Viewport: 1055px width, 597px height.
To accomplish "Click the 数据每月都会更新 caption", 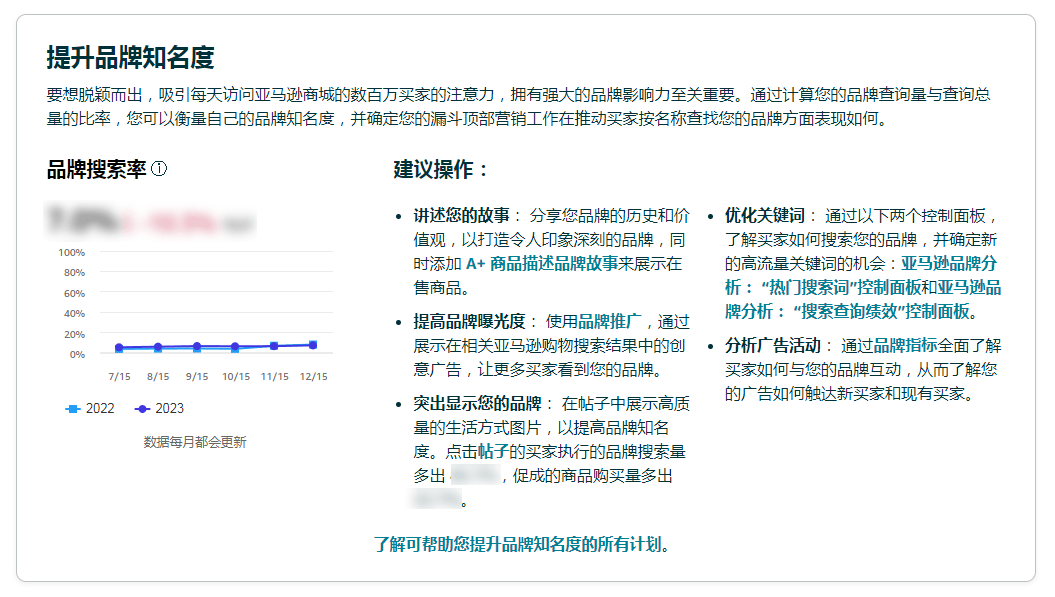I will click(x=195, y=441).
